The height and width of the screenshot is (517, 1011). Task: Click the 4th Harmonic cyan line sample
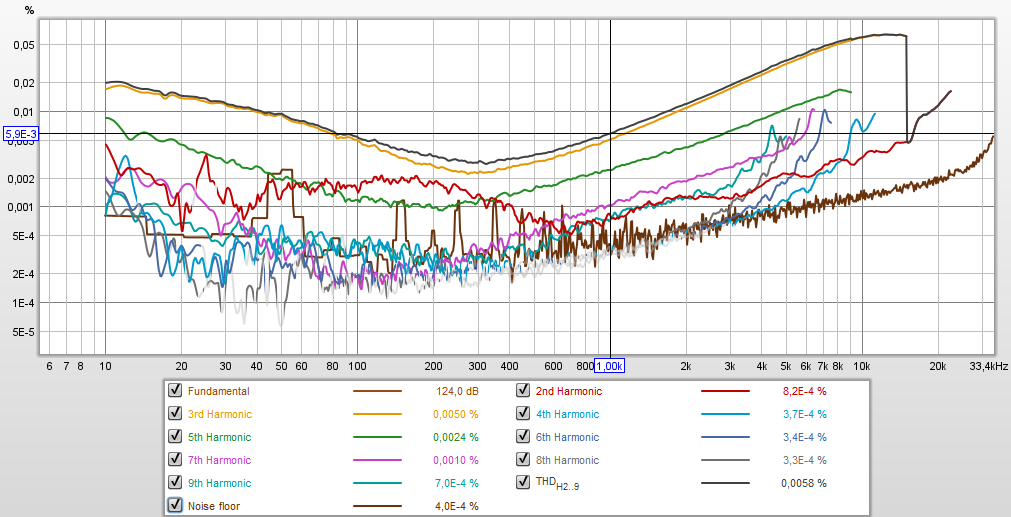click(725, 415)
